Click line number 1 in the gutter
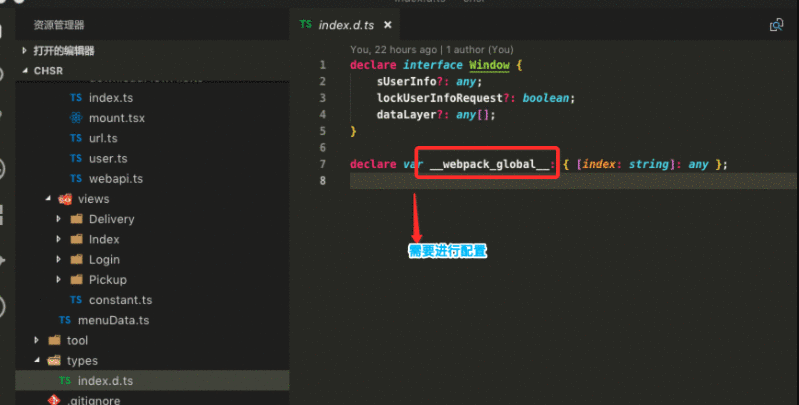Screen dimensions: 799x405 (323, 65)
